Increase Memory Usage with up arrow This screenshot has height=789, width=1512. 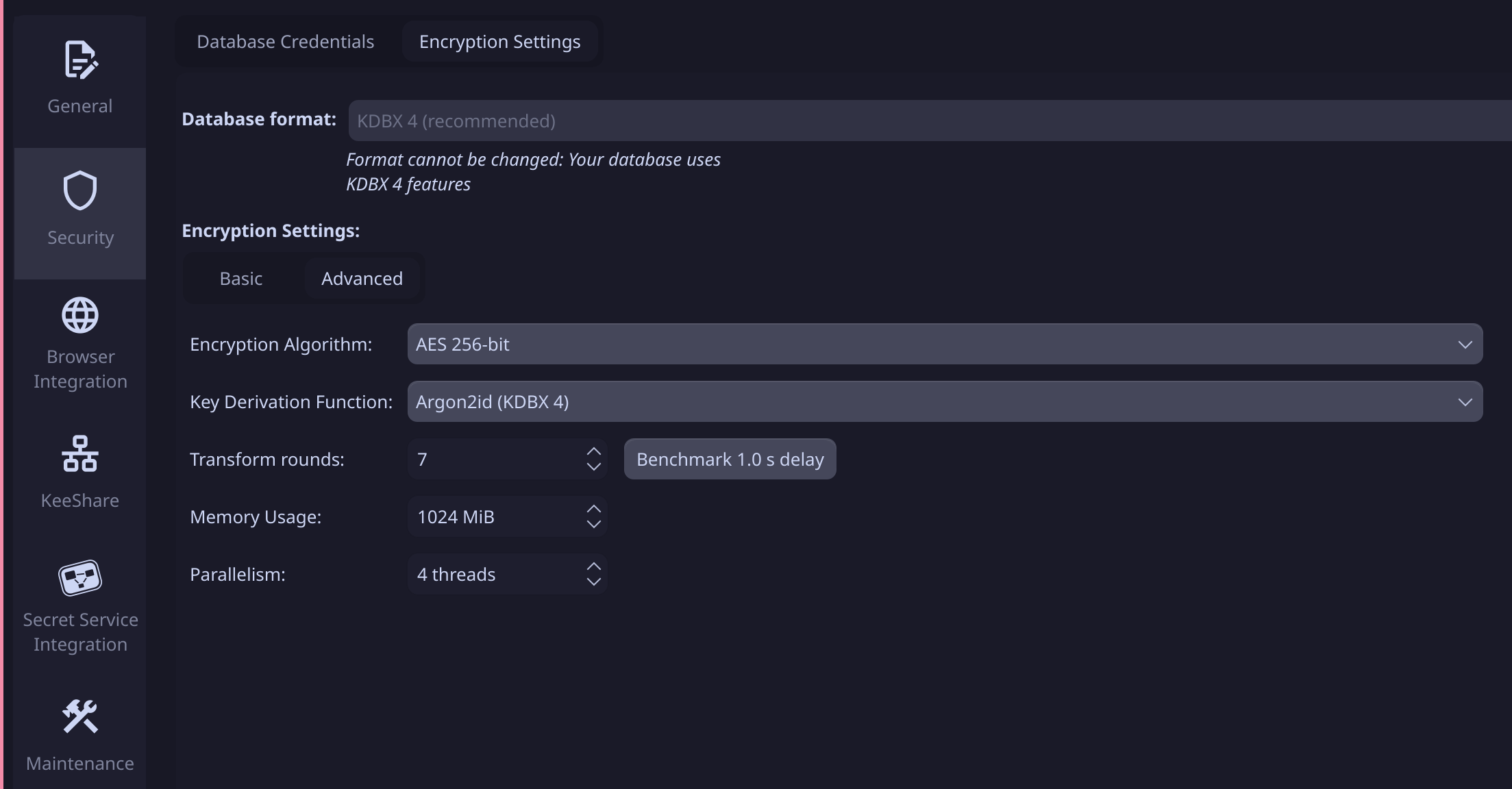594,510
